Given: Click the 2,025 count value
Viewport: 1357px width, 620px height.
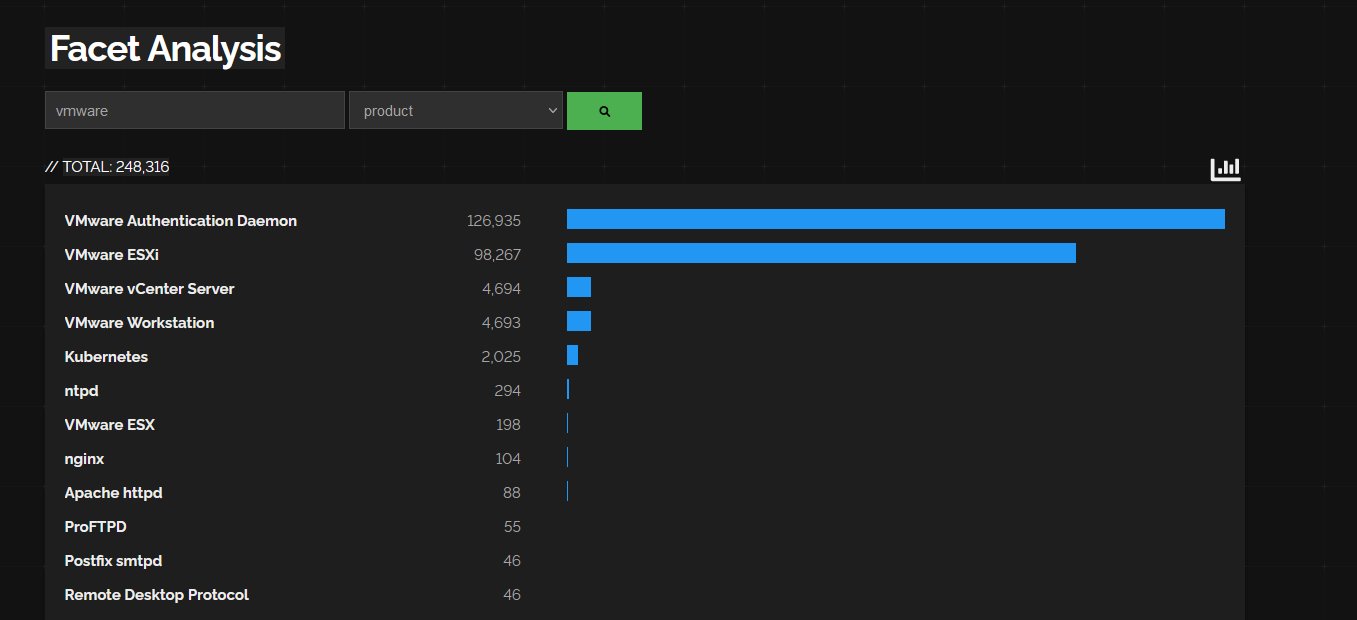Looking at the screenshot, I should (x=502, y=357).
